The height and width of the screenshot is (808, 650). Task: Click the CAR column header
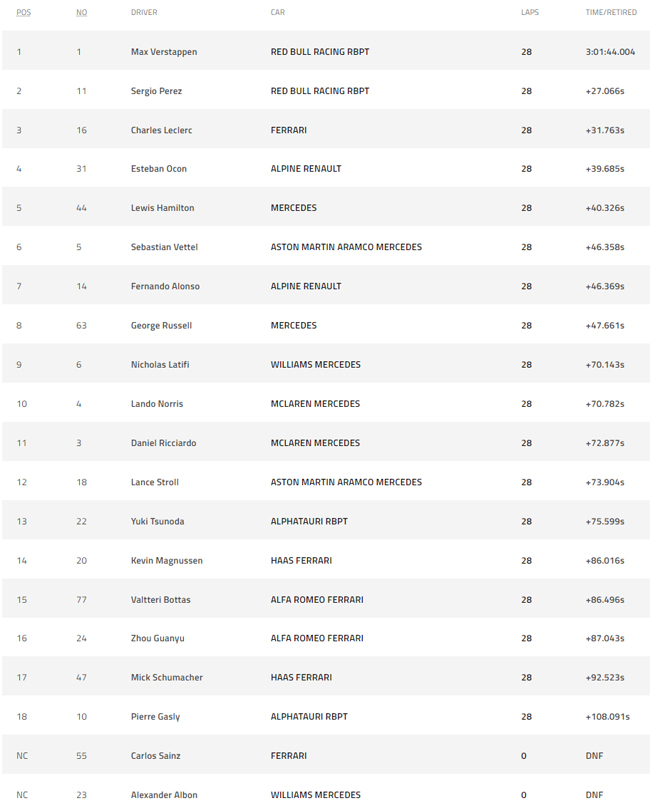tap(278, 12)
